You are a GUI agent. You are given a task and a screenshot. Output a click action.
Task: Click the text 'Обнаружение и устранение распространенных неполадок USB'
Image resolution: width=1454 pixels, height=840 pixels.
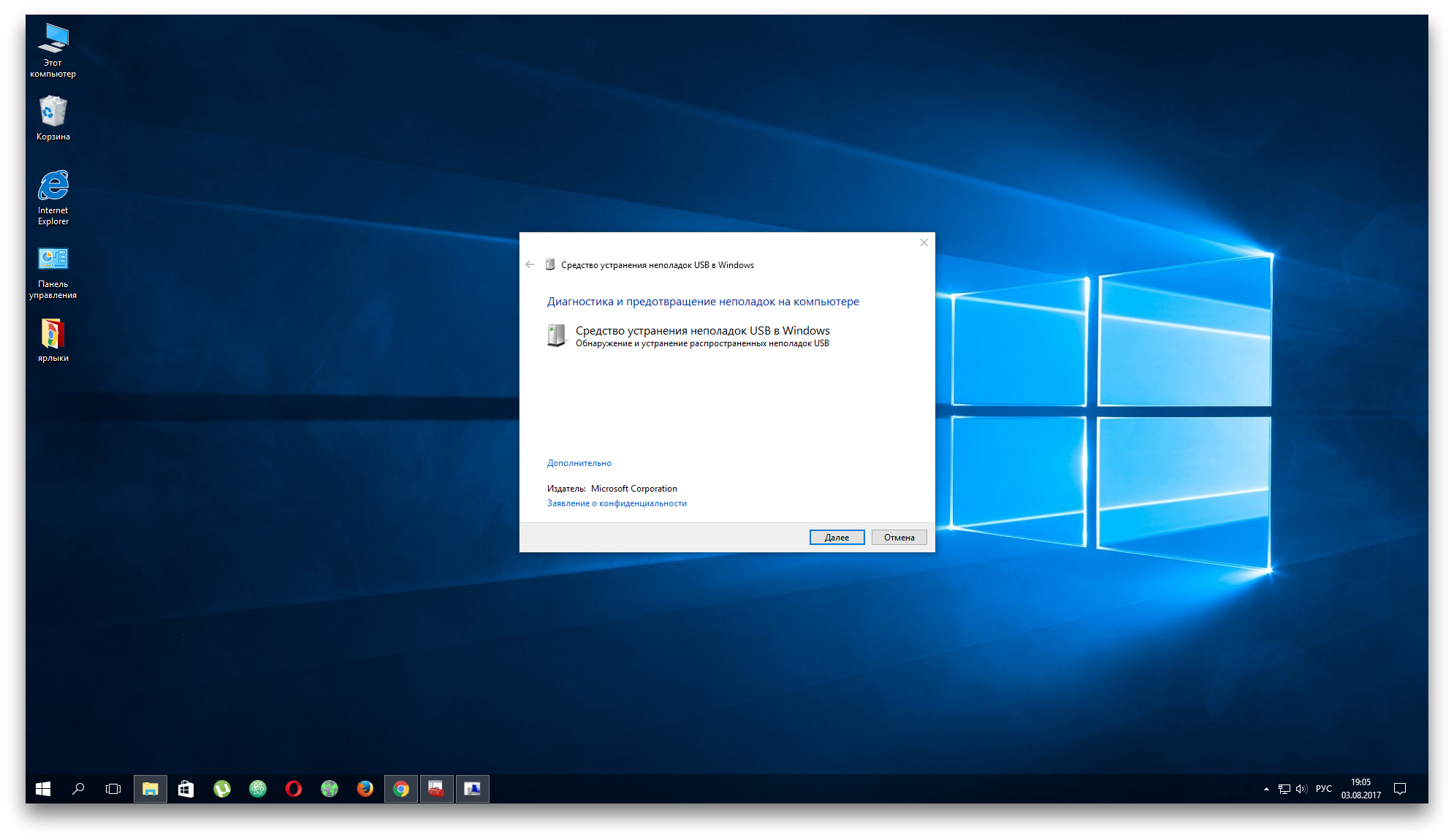[702, 343]
